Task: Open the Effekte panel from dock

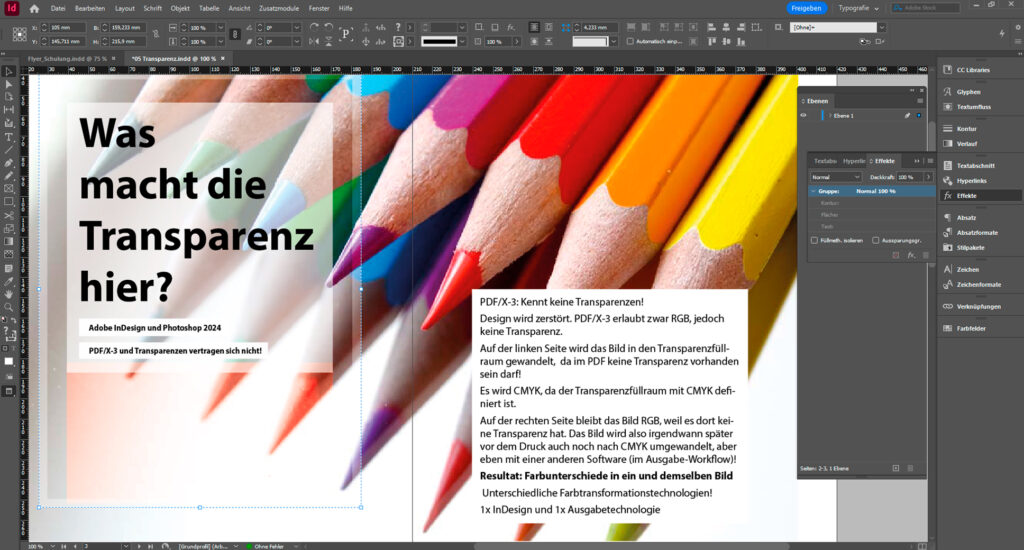Action: pyautogui.click(x=967, y=196)
